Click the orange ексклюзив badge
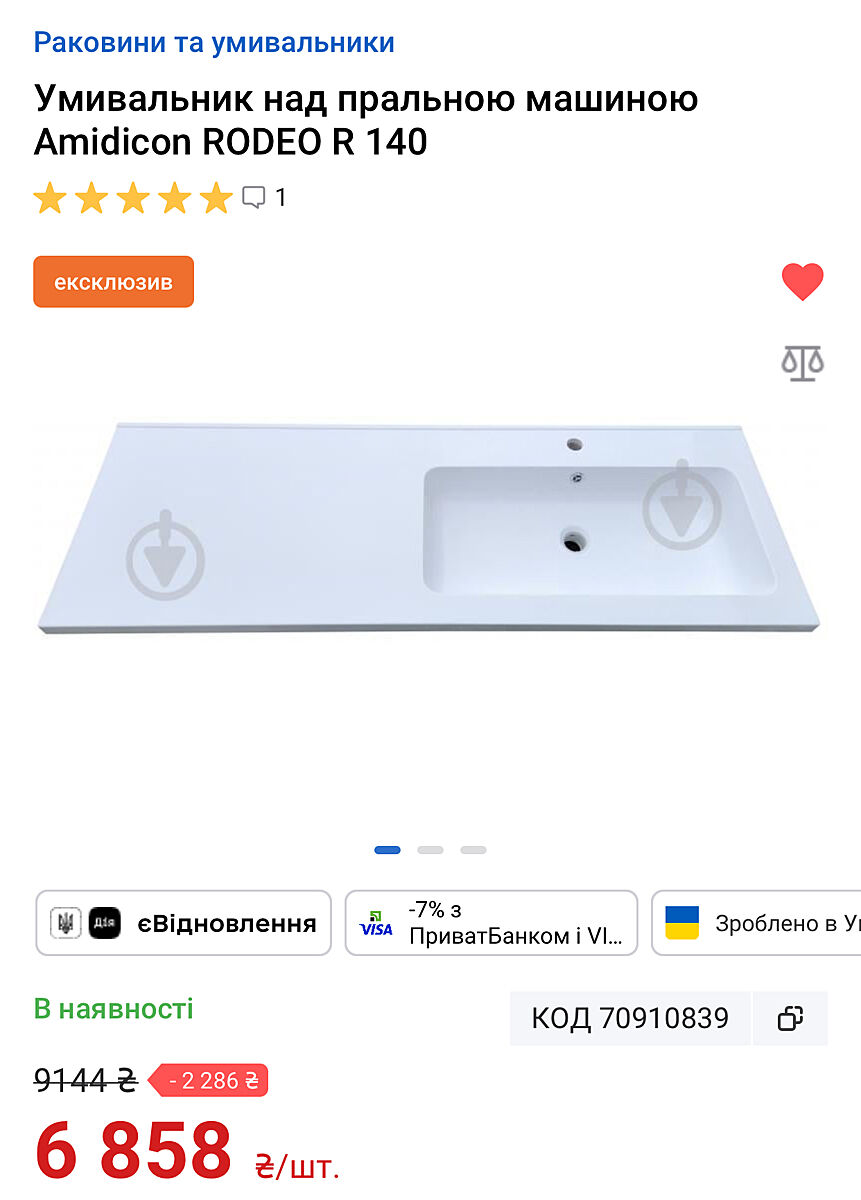This screenshot has width=861, height=1200. click(x=113, y=282)
